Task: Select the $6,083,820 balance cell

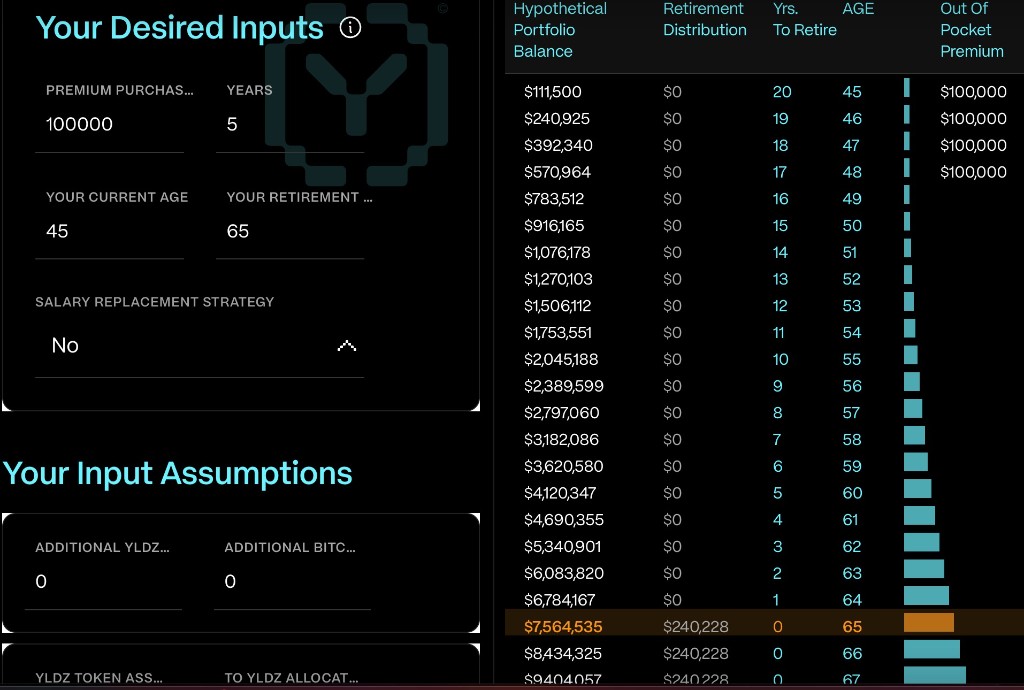Action: (564, 574)
